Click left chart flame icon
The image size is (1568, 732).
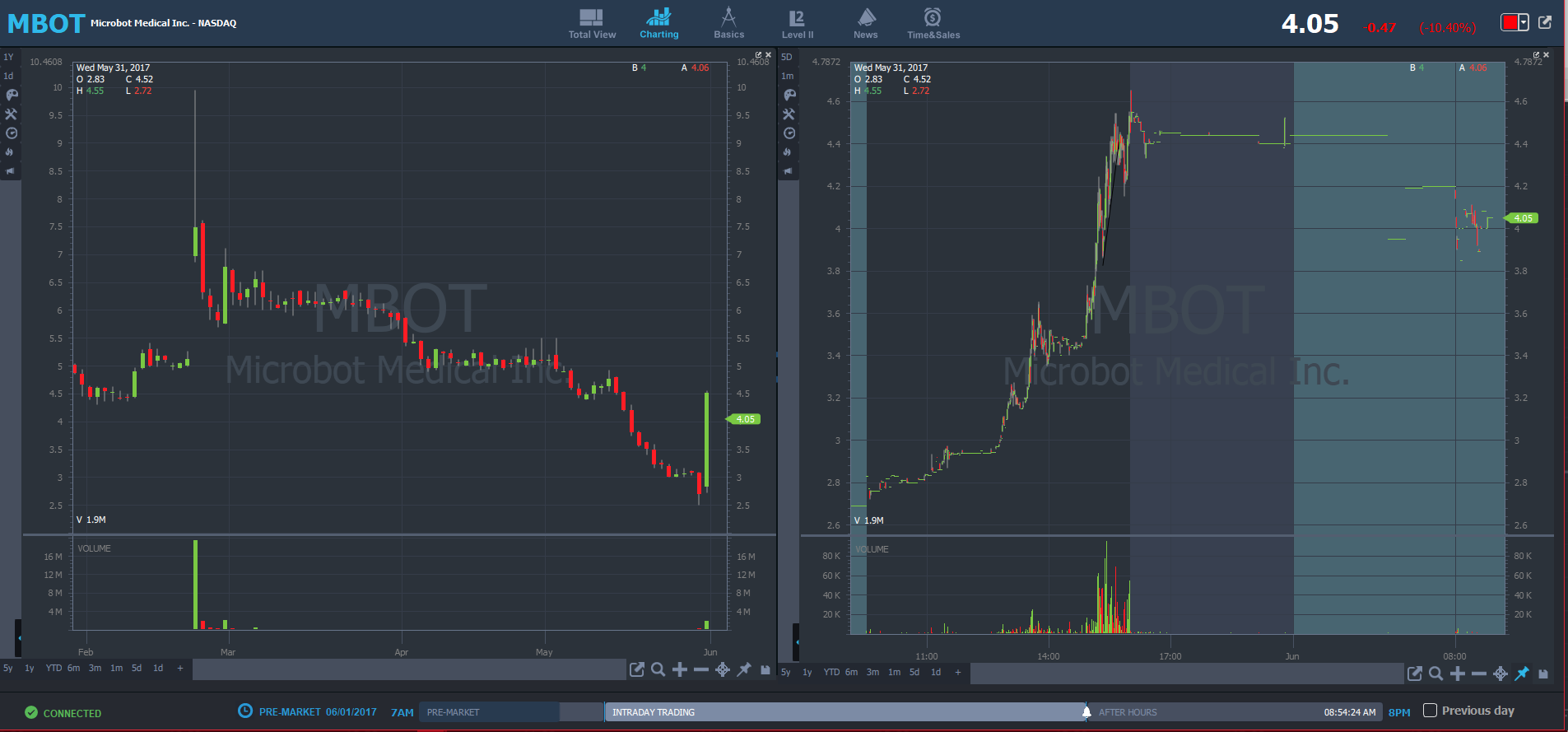tap(10, 152)
